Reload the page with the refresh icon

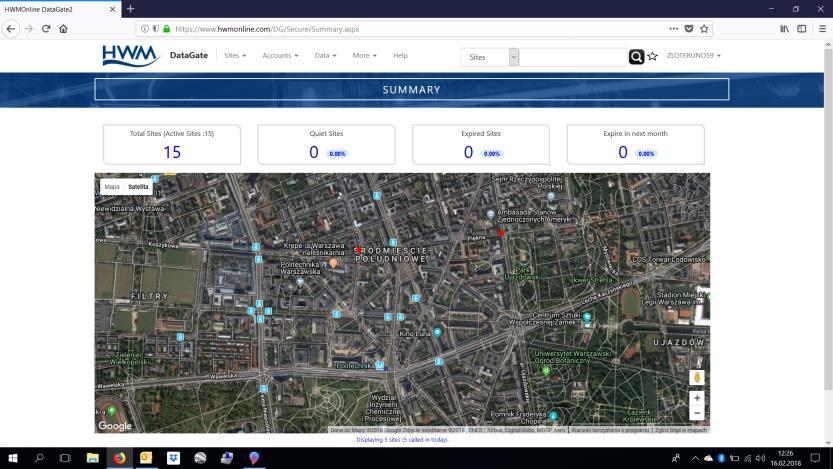[x=46, y=29]
